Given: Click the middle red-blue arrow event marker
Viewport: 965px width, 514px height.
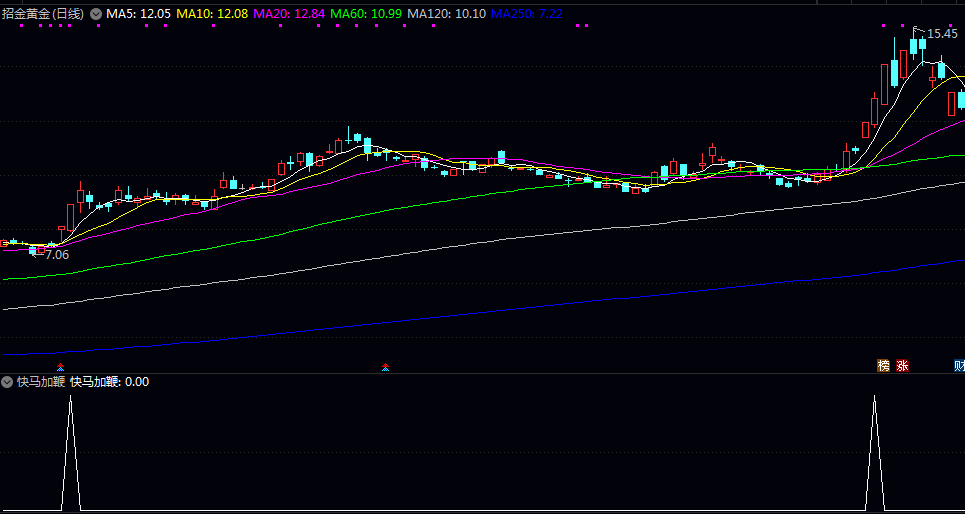Looking at the screenshot, I should pos(386,368).
